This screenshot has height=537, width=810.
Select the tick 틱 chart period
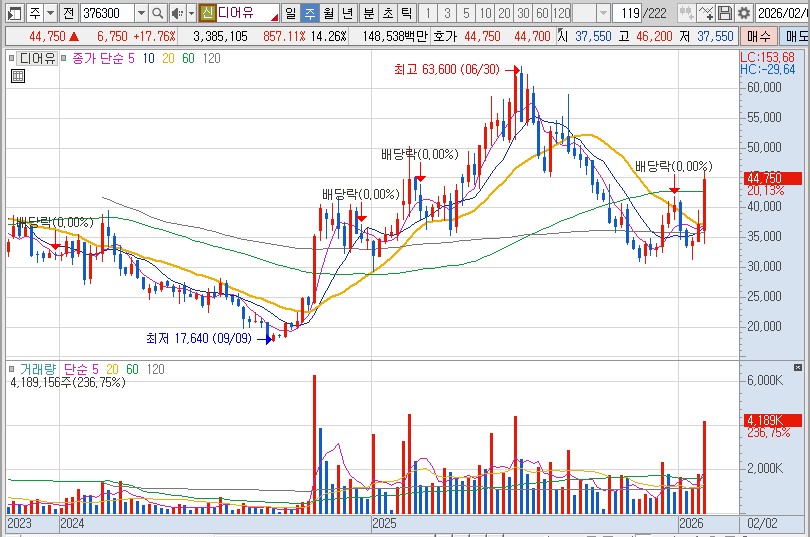407,13
